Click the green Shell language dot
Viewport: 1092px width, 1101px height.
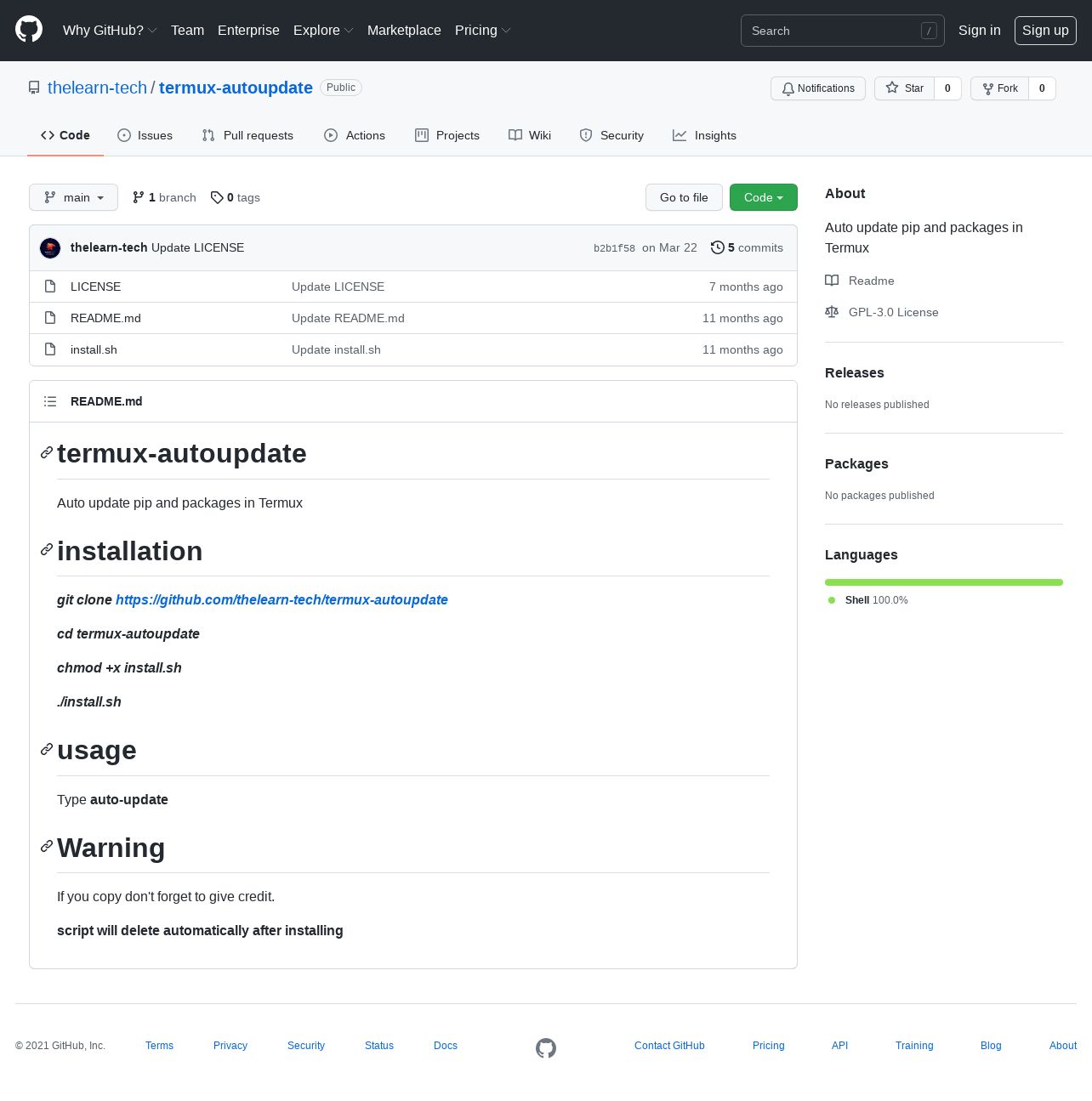point(832,600)
